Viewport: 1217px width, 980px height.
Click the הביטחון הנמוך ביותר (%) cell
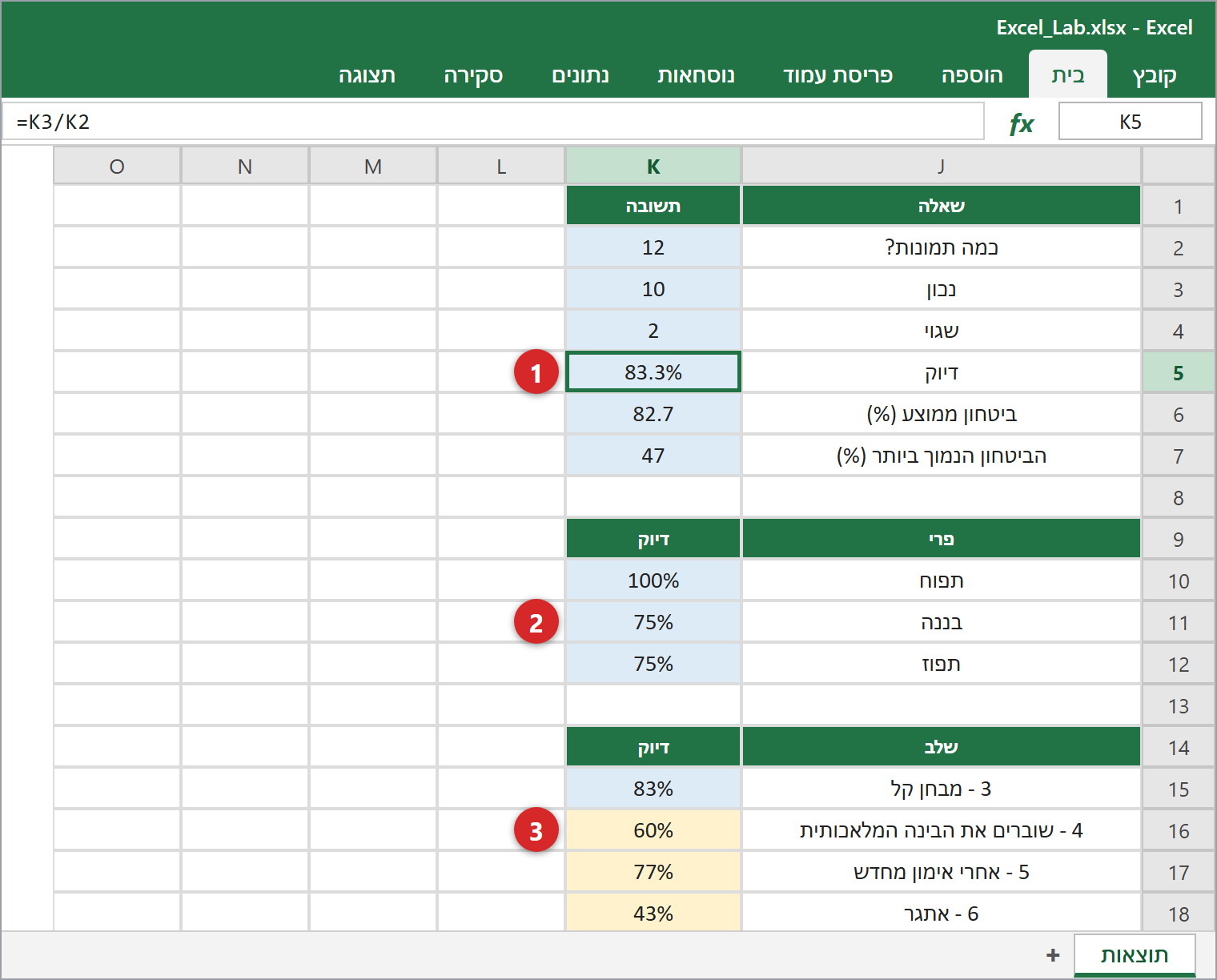tap(942, 456)
